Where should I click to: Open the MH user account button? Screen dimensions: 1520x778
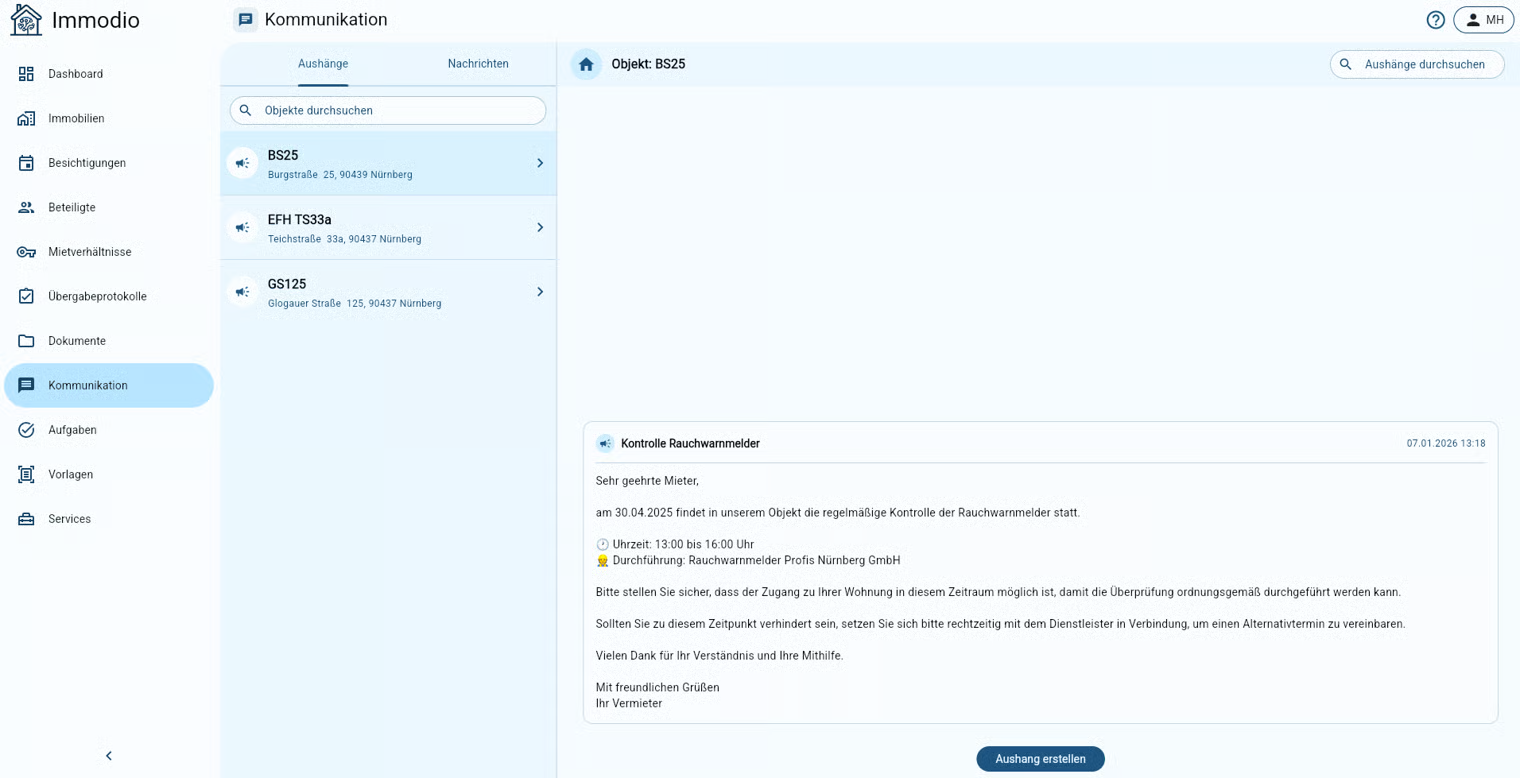pyautogui.click(x=1484, y=20)
